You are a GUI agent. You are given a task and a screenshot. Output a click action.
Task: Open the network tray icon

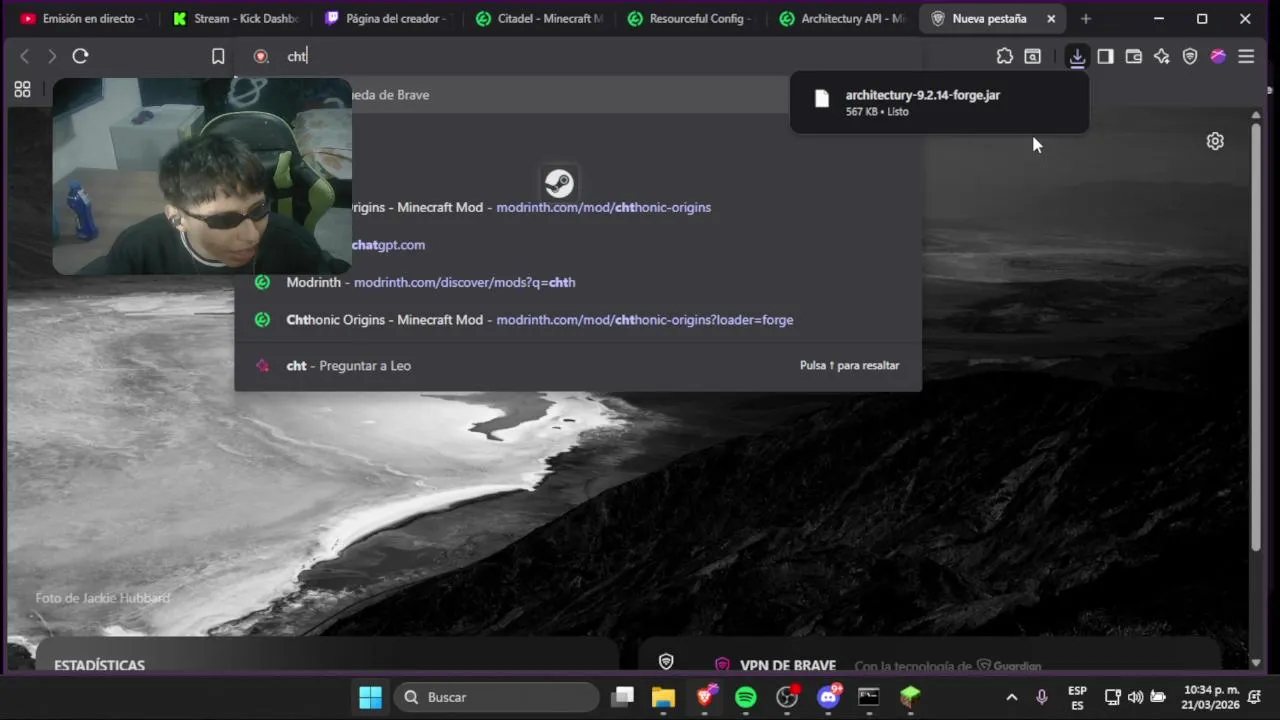pyautogui.click(x=1112, y=697)
